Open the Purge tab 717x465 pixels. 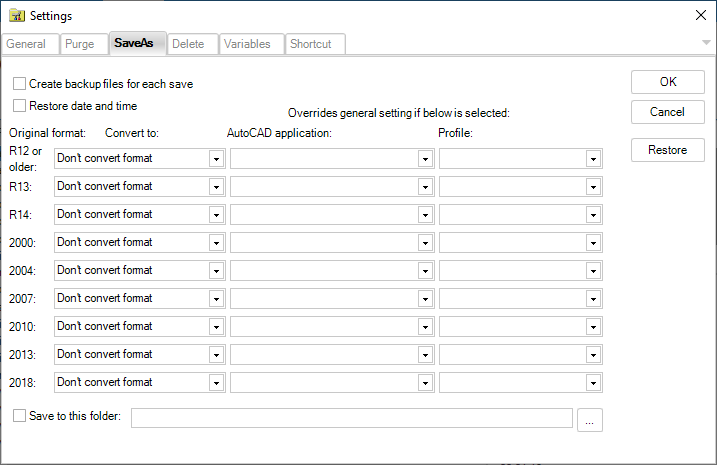tap(80, 44)
